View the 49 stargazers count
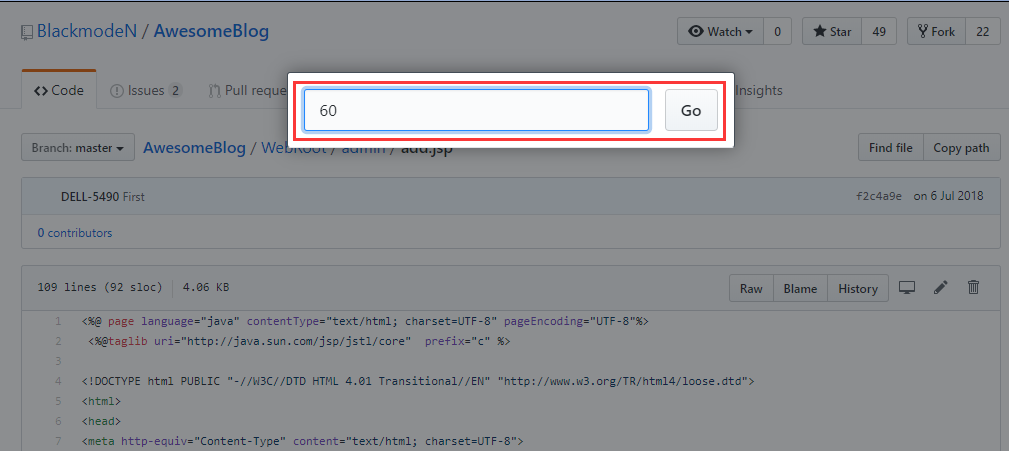This screenshot has height=451, width=1009. [x=879, y=32]
